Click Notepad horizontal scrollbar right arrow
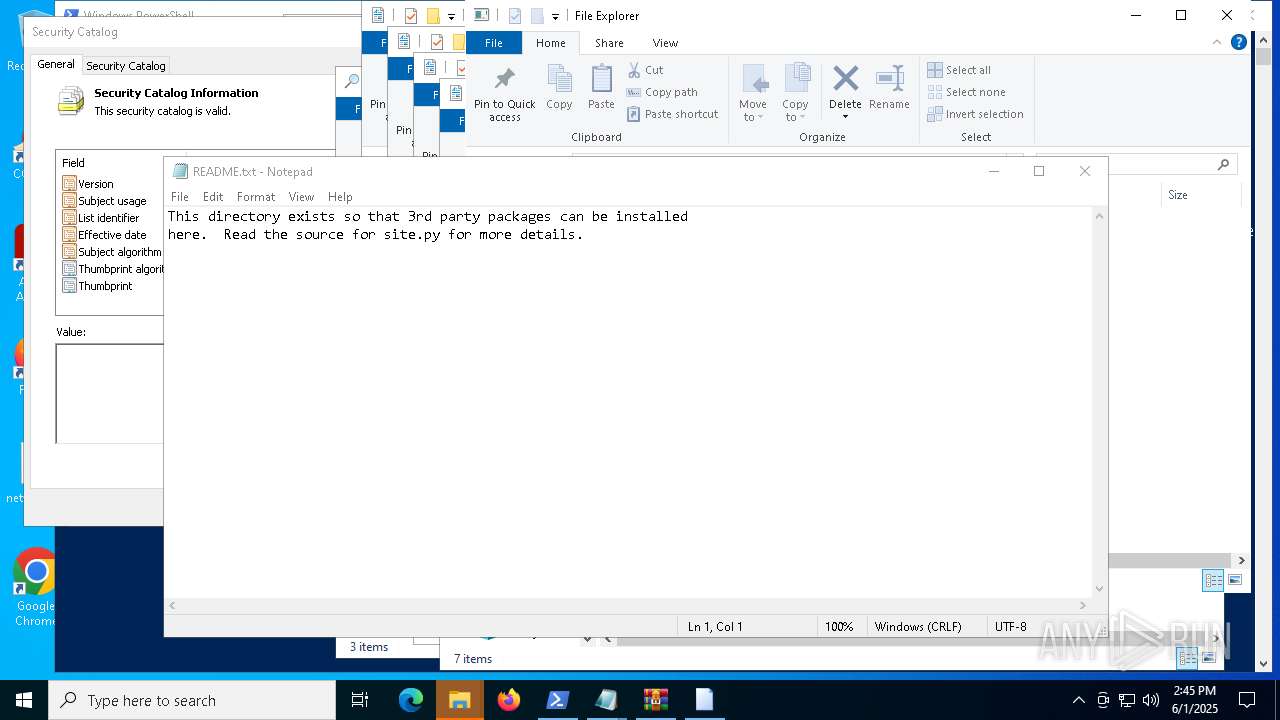 tap(1083, 605)
